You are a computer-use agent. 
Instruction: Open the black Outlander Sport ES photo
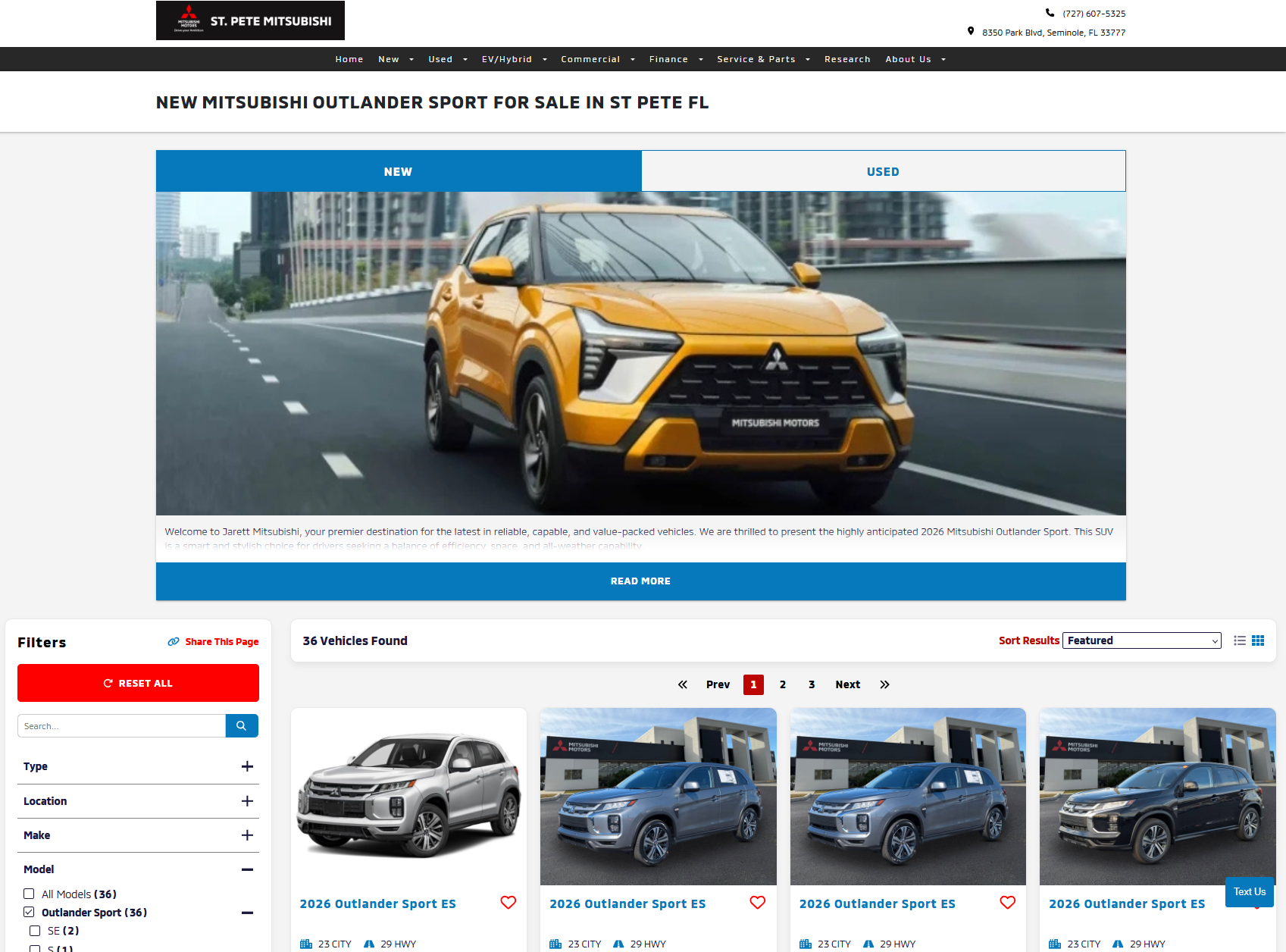1157,797
